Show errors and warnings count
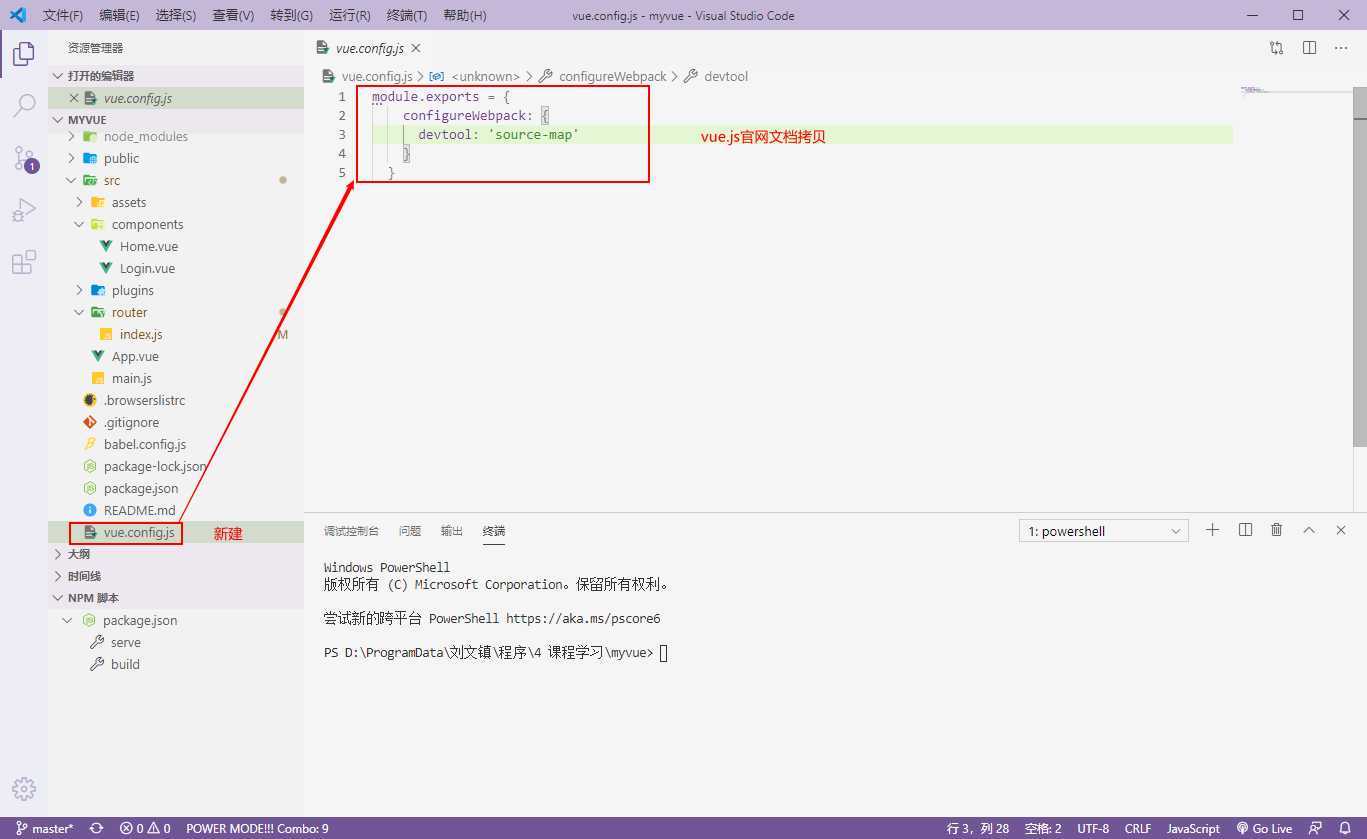The image size is (1367, 839). pyautogui.click(x=145, y=828)
